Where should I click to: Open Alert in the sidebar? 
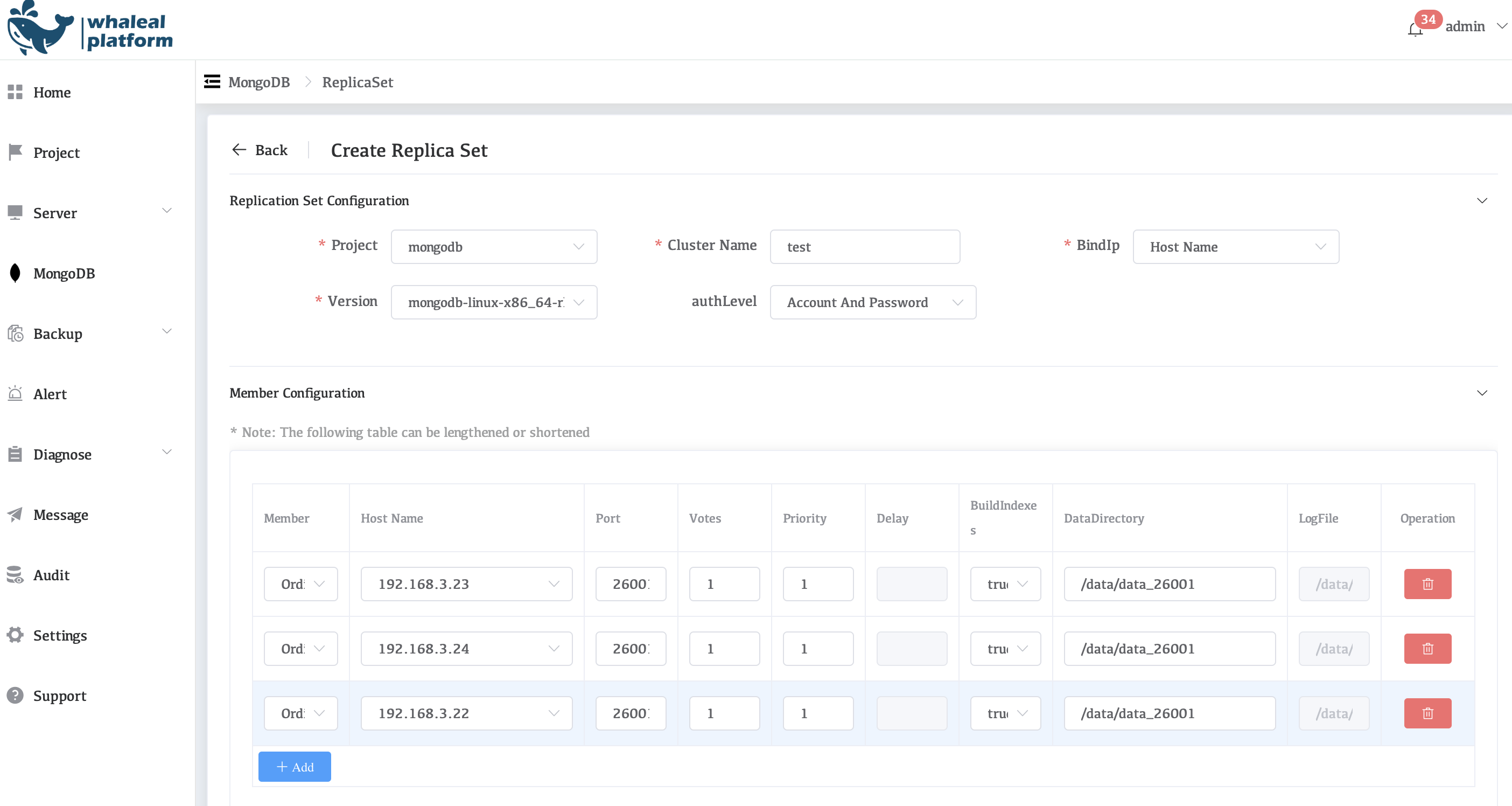click(50, 394)
